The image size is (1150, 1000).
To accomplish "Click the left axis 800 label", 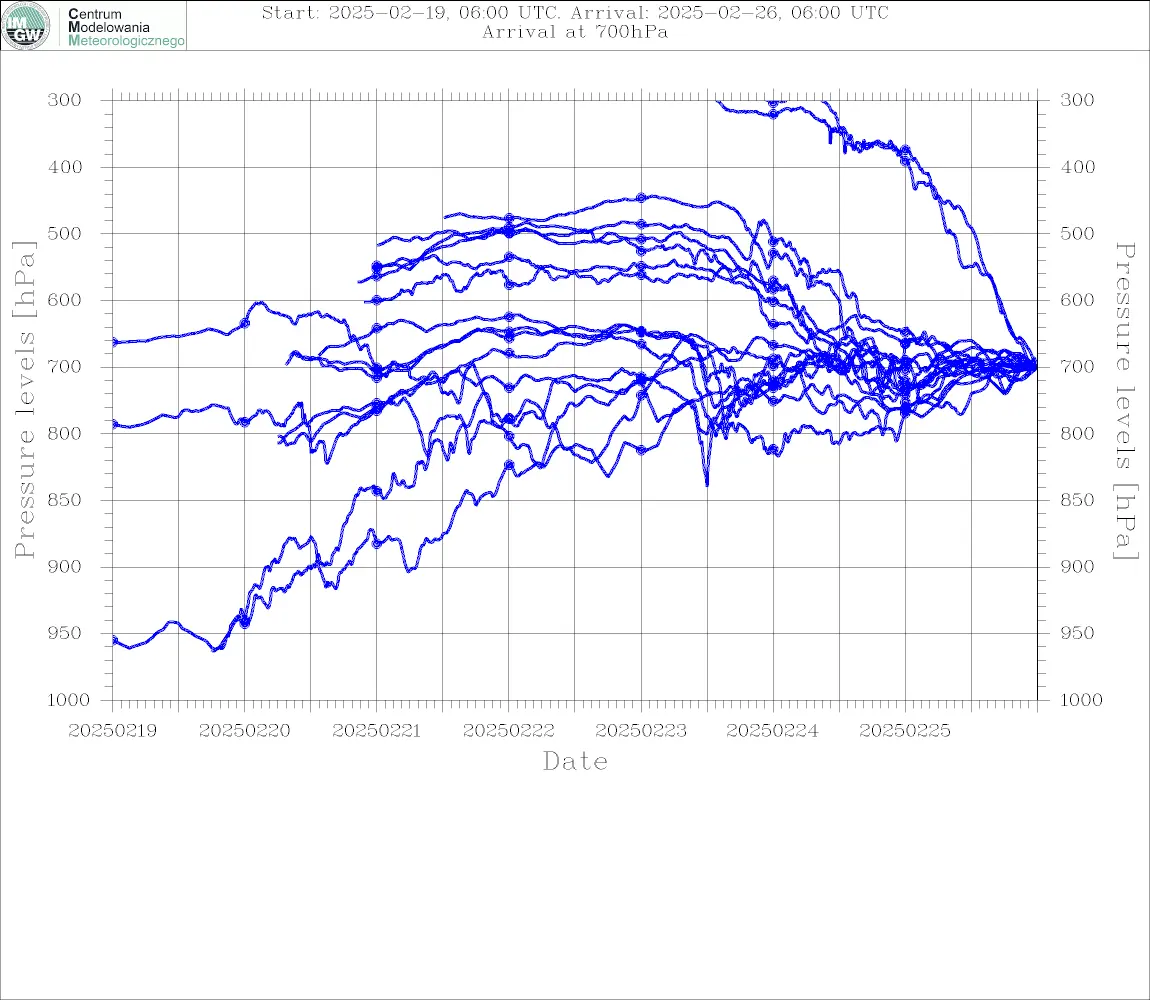I will tap(65, 433).
